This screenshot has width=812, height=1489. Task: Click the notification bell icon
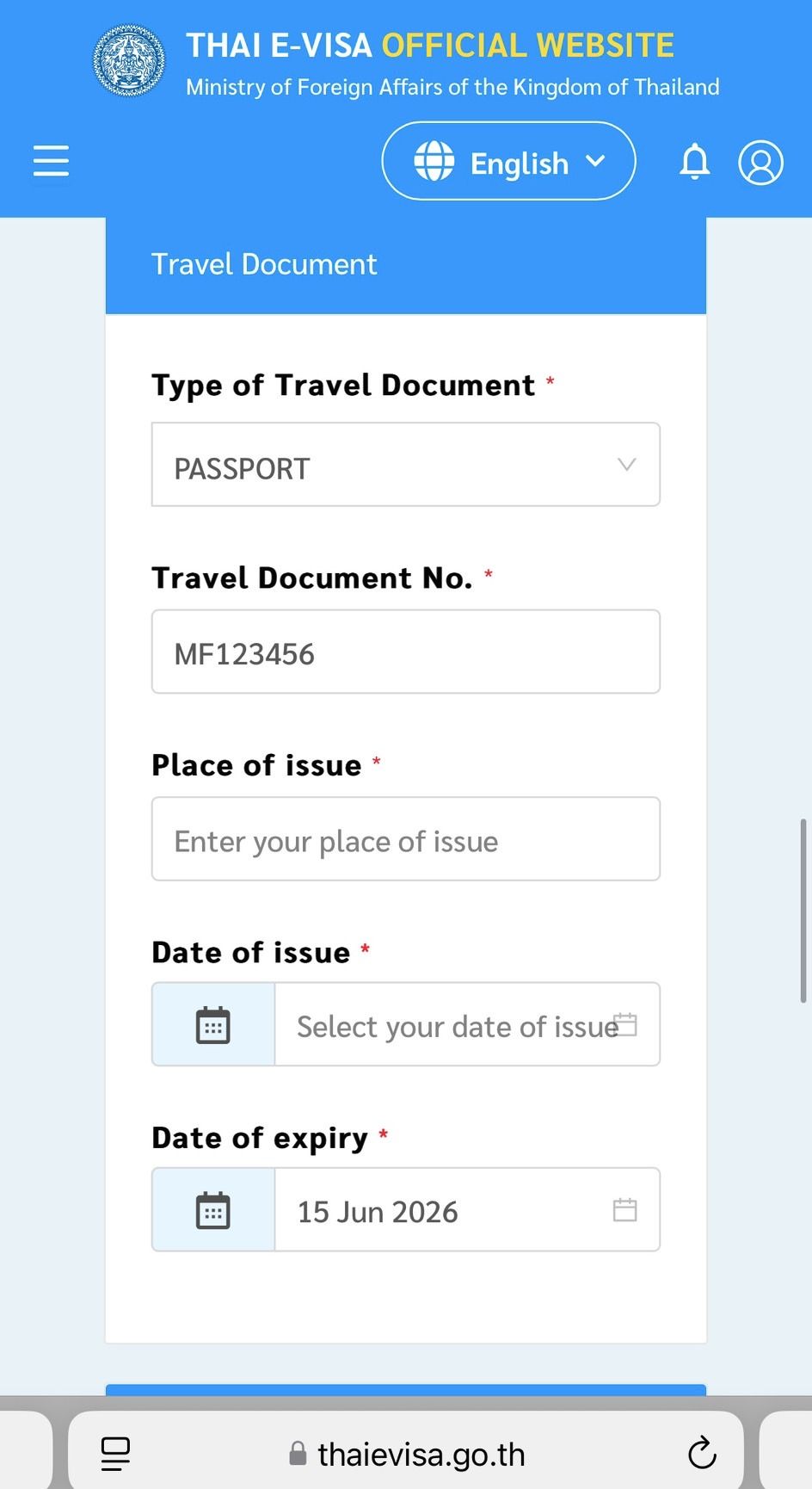694,161
